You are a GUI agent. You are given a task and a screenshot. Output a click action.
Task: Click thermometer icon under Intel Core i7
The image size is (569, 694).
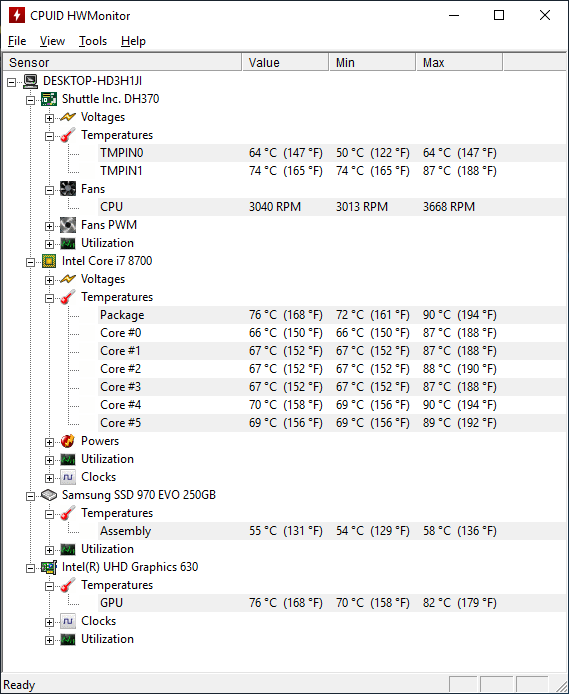[x=68, y=297]
